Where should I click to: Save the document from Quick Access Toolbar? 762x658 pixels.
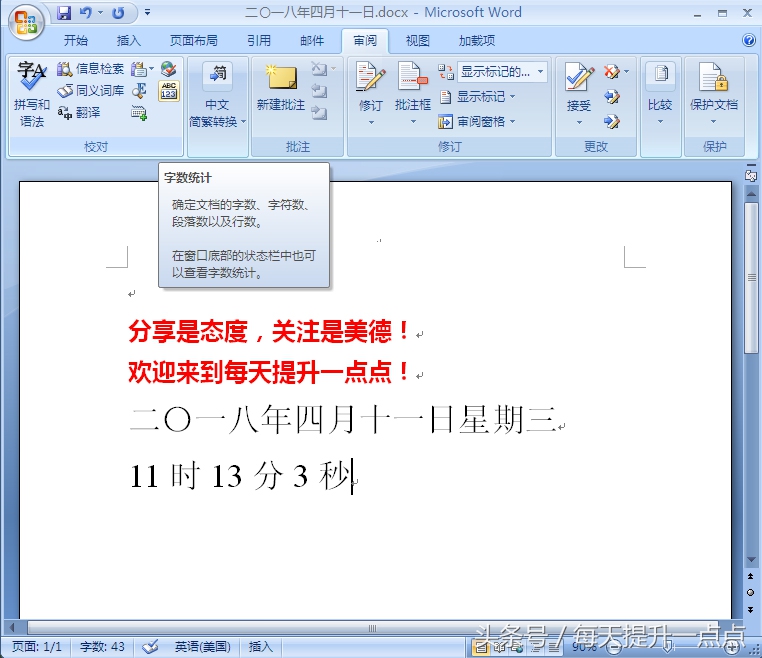click(64, 13)
